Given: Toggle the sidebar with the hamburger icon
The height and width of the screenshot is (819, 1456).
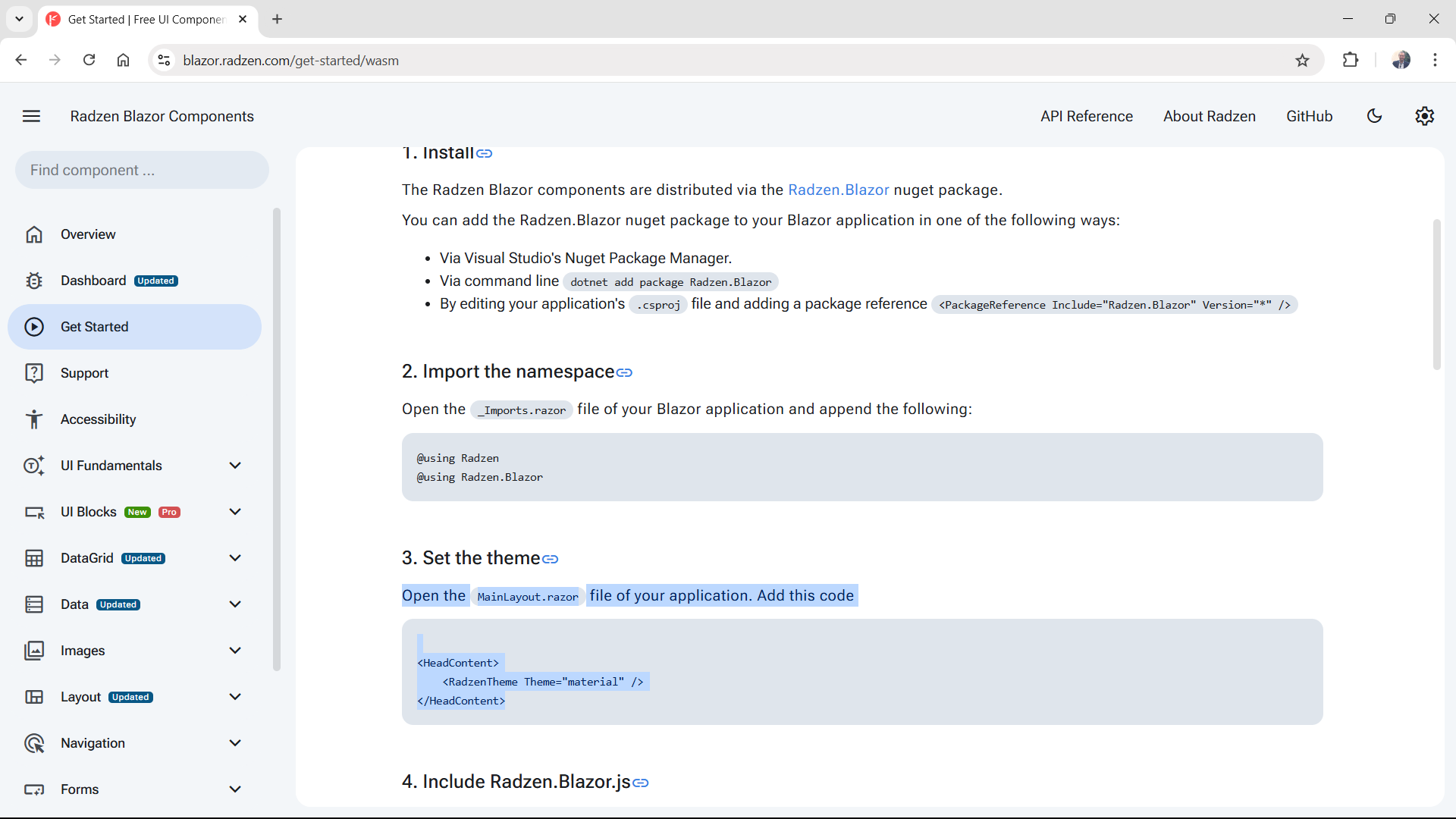Looking at the screenshot, I should click(x=31, y=116).
